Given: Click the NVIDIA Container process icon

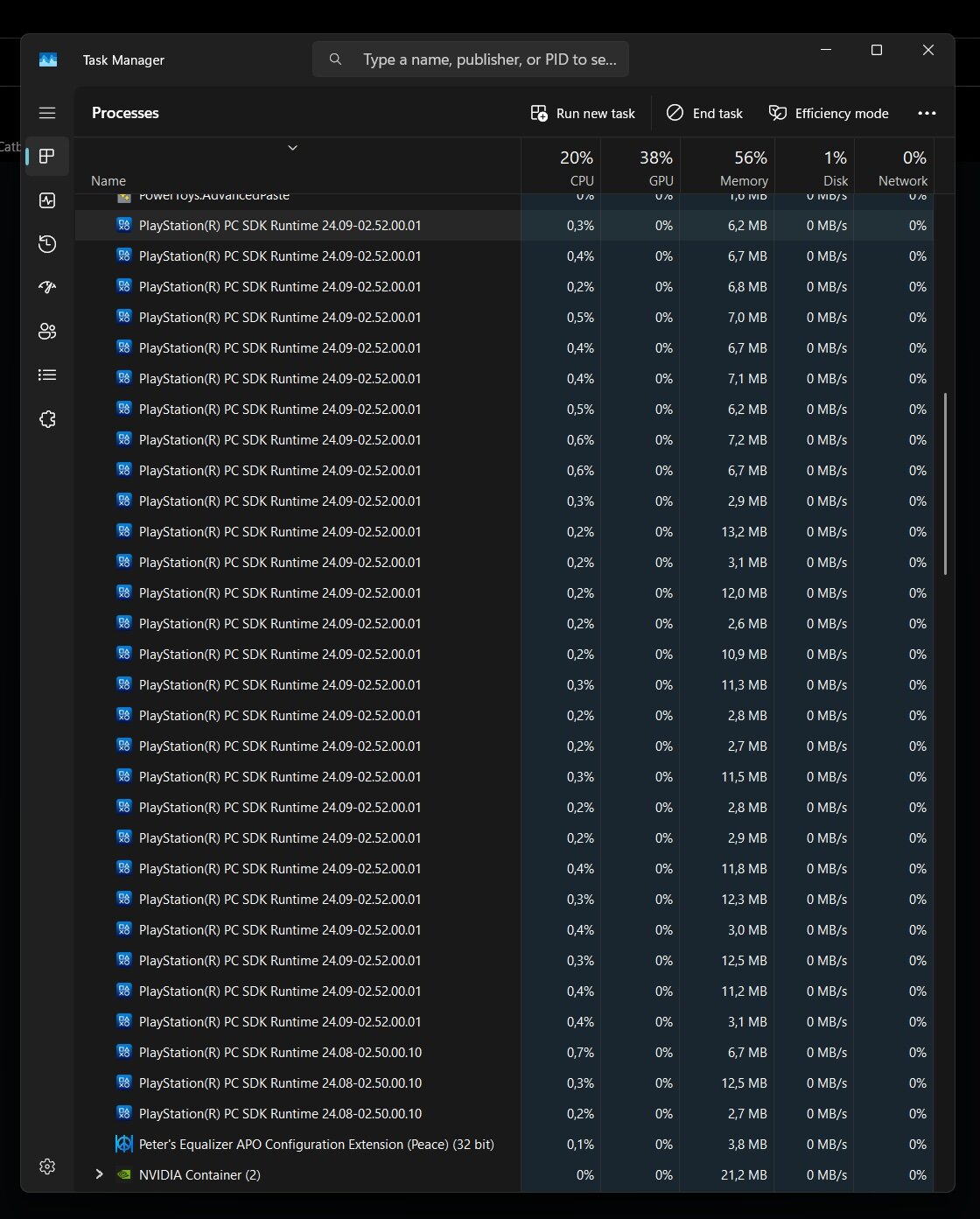Looking at the screenshot, I should [124, 1174].
